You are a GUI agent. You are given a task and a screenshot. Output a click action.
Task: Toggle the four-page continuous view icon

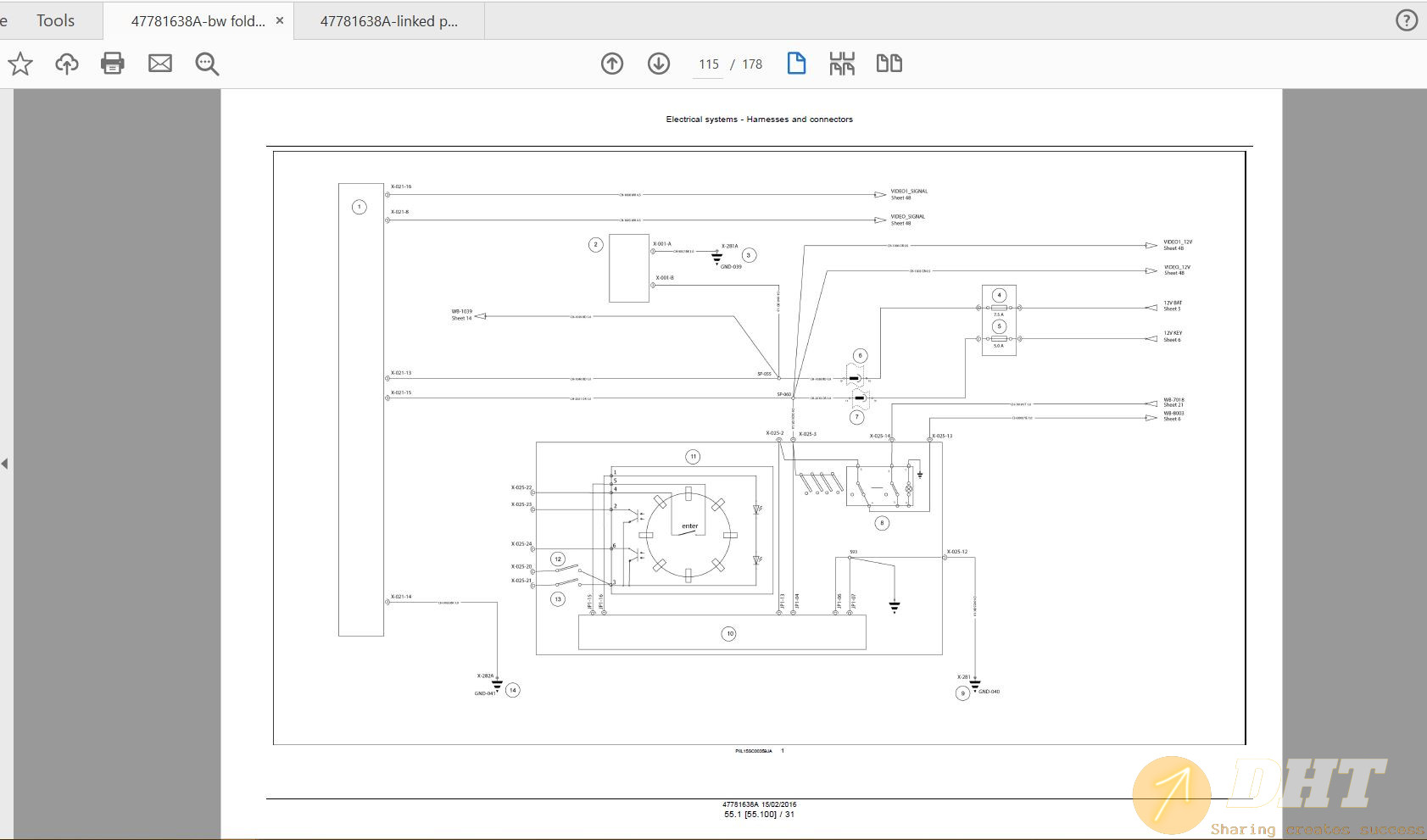[x=842, y=64]
